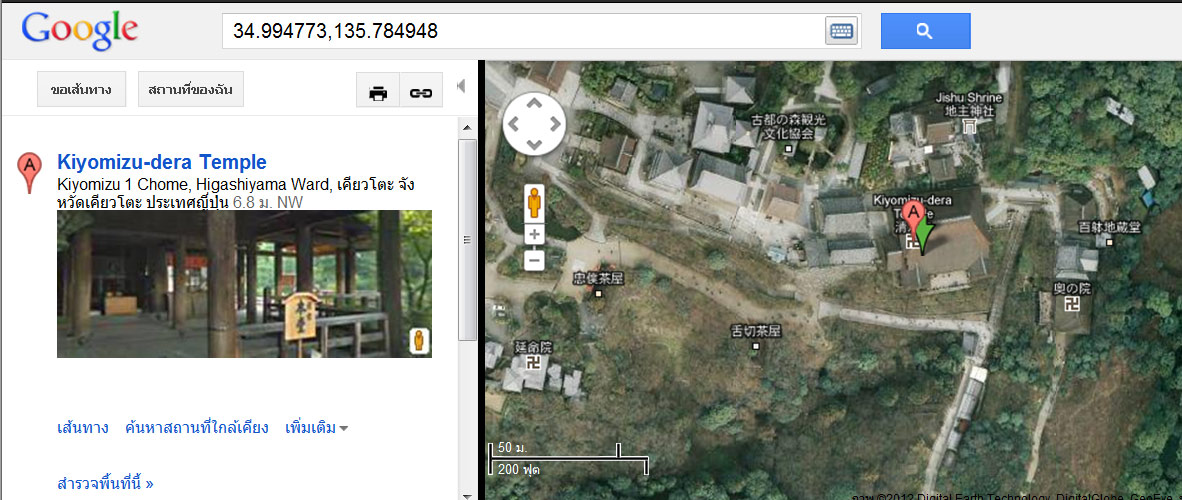The height and width of the screenshot is (500, 1182).
Task: Open the Street View photo thumbnail
Action: (x=244, y=284)
